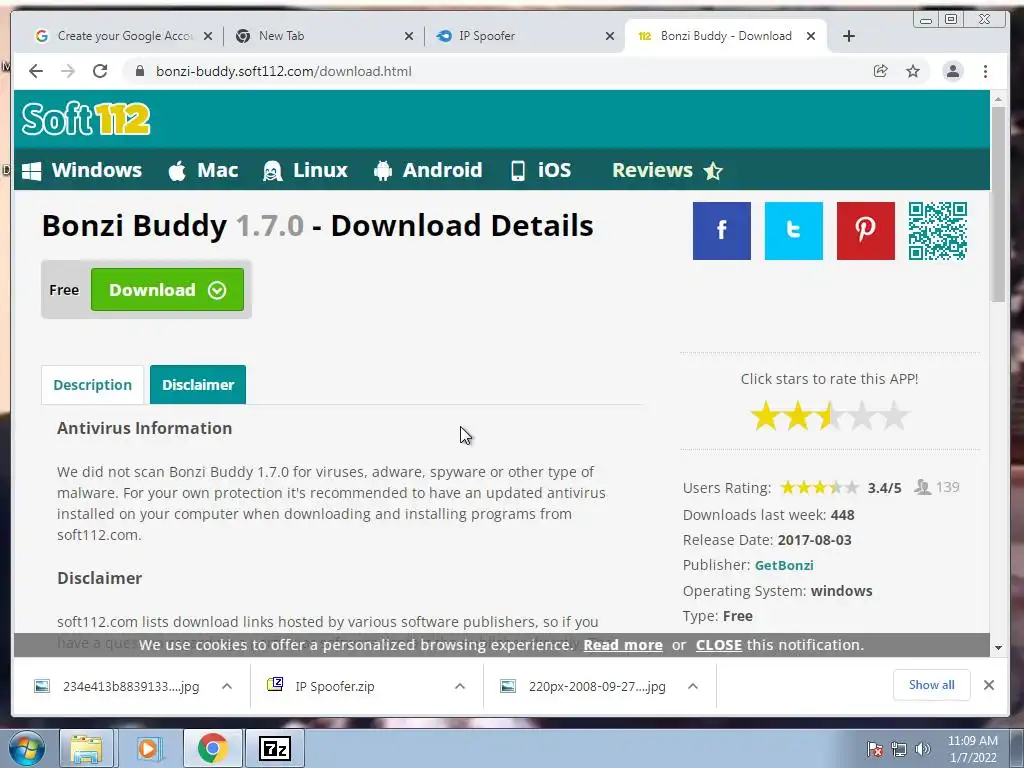Open the Chrome profile avatar icon

pyautogui.click(x=953, y=71)
